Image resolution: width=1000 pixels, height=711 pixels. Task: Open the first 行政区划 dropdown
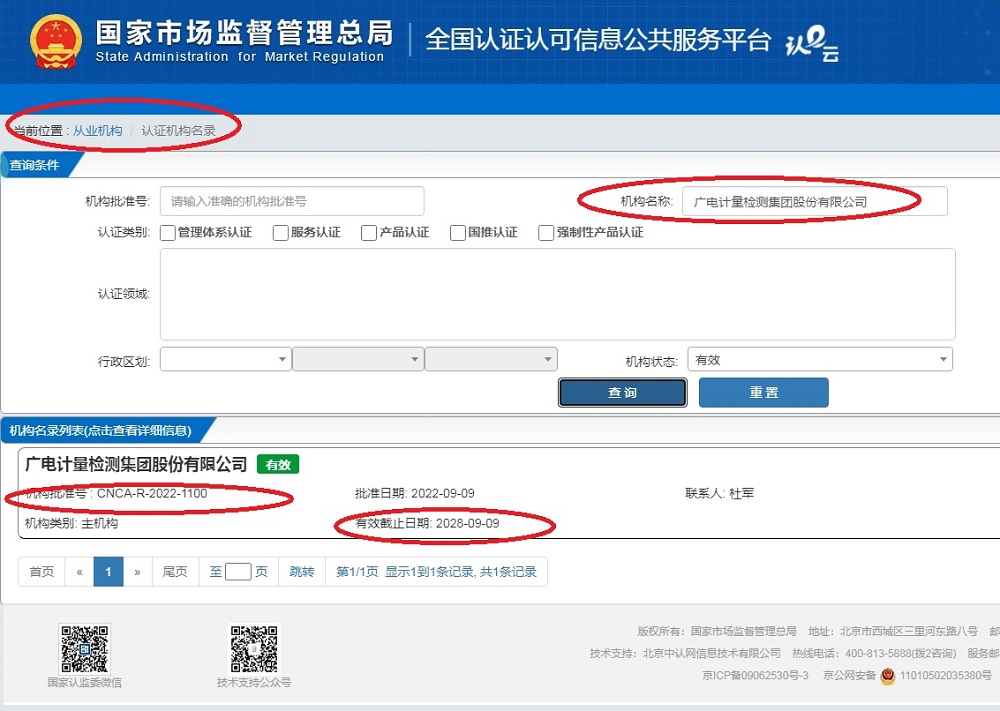[225, 360]
